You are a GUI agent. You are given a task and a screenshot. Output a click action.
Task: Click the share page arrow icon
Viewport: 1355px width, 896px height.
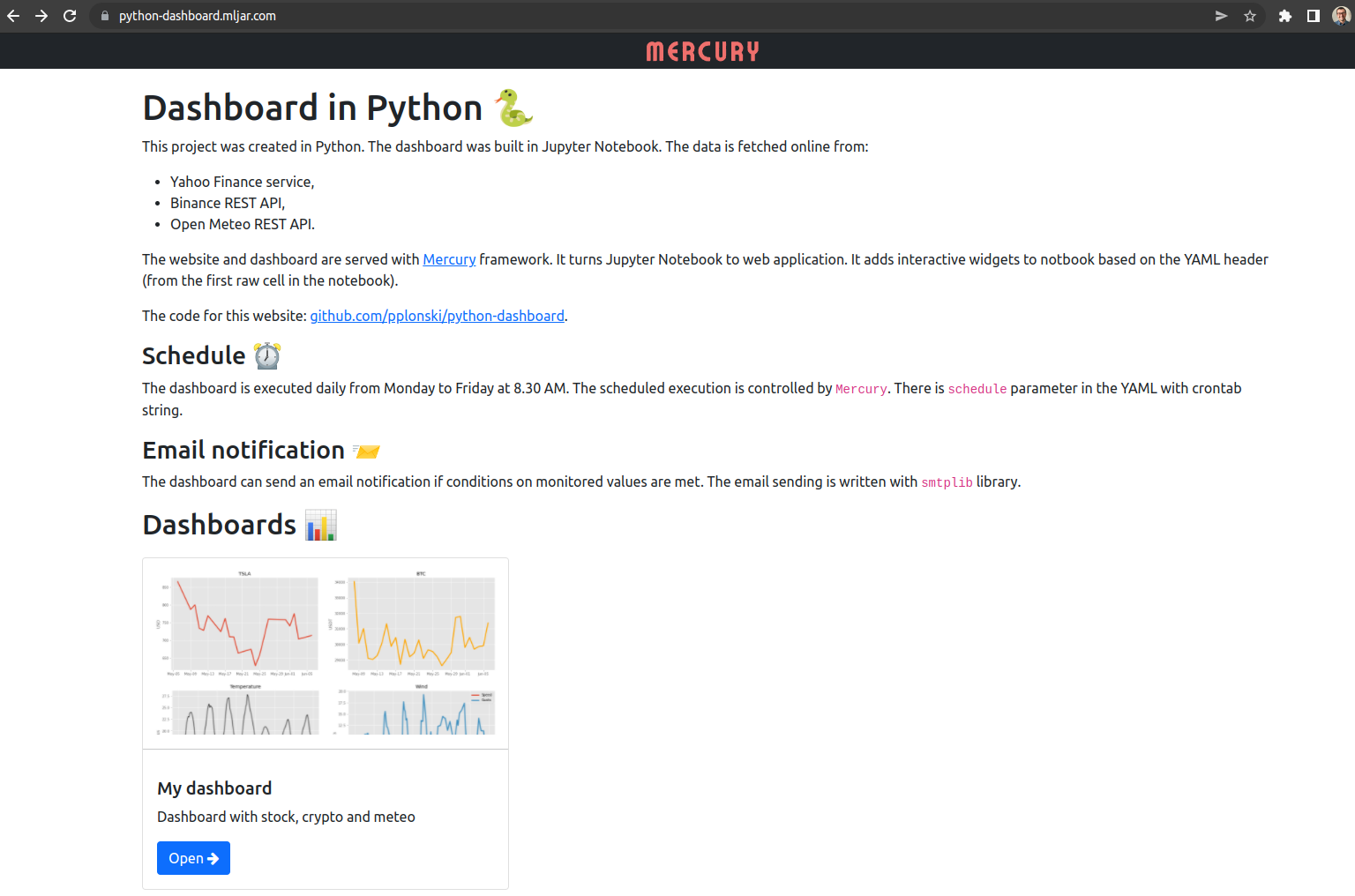(1221, 16)
